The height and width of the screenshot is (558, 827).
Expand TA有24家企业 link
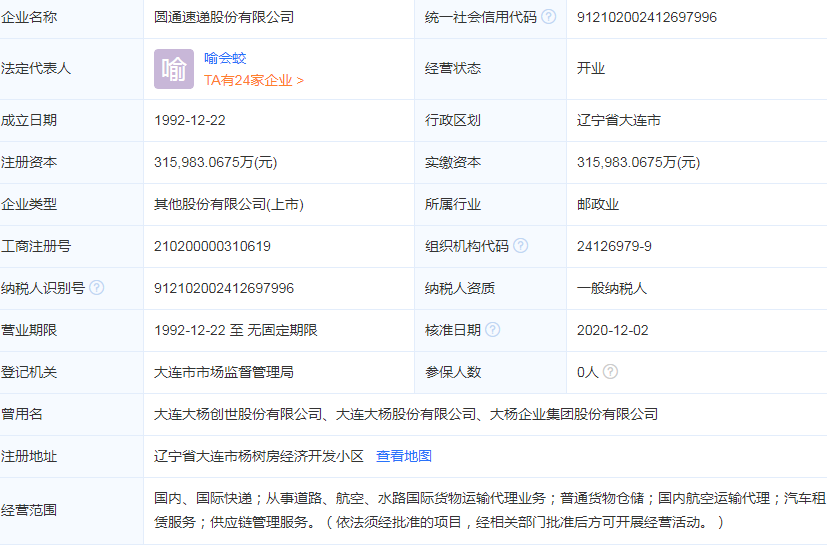tap(254, 80)
